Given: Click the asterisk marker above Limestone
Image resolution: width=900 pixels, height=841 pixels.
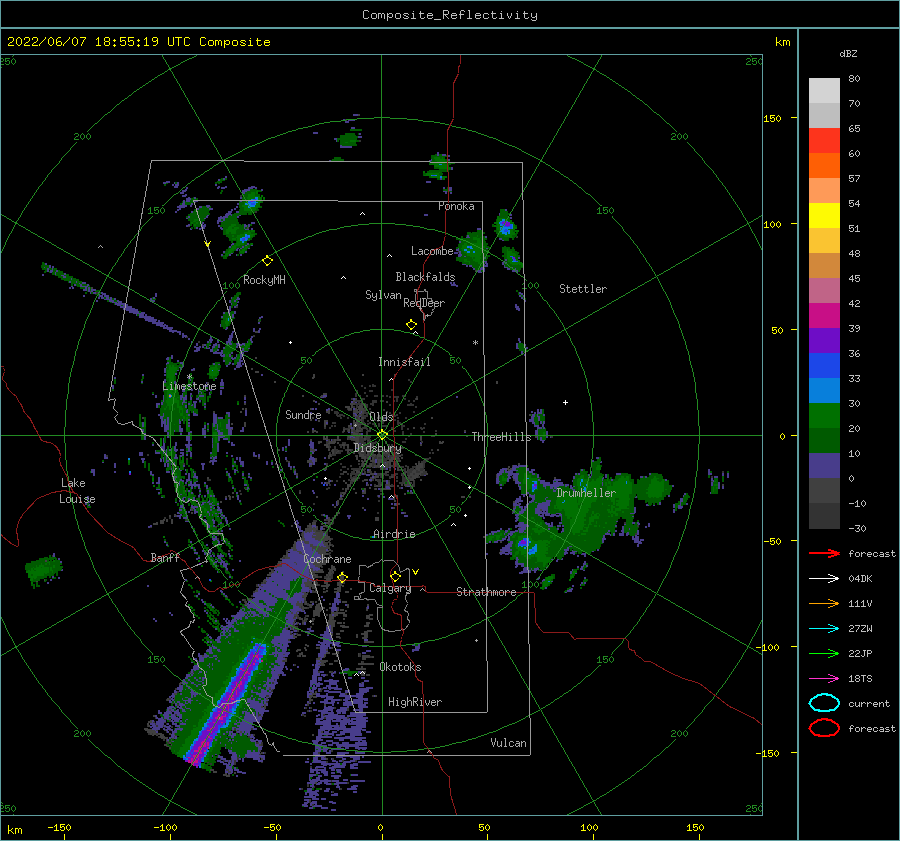Looking at the screenshot, I should click(189, 377).
